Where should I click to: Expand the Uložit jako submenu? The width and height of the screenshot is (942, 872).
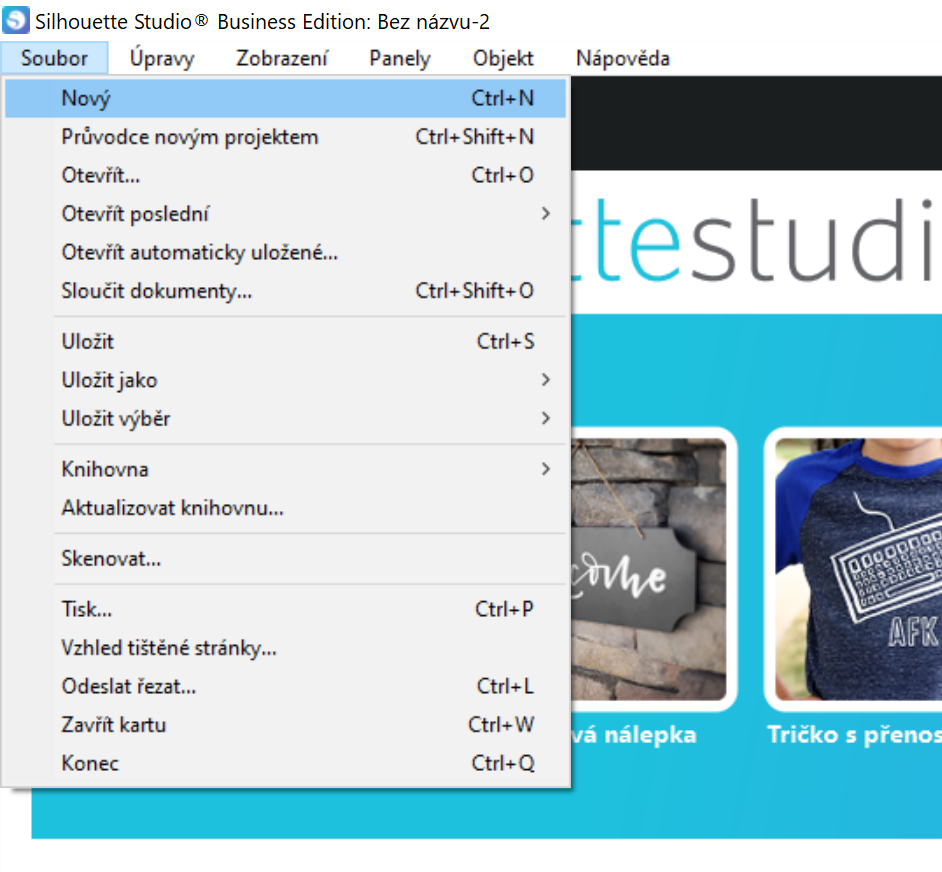545,380
